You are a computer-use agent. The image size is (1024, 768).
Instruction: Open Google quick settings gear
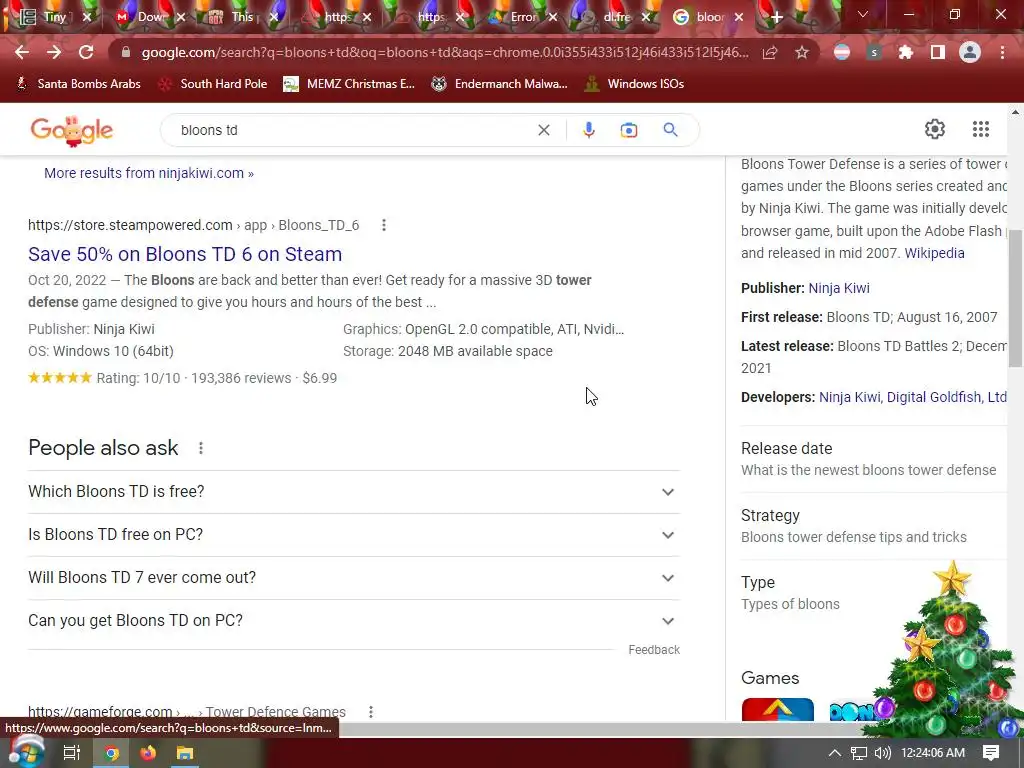(x=935, y=129)
